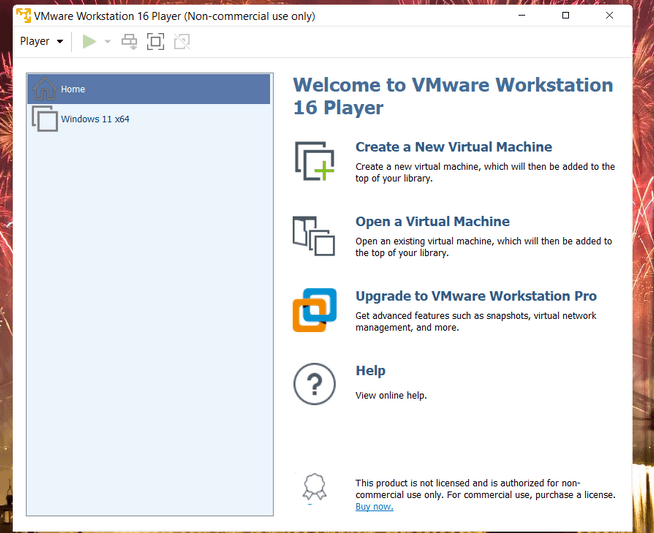The width and height of the screenshot is (654, 533).
Task: Click the 'This product is not licensed' notice
Action: click(x=485, y=489)
